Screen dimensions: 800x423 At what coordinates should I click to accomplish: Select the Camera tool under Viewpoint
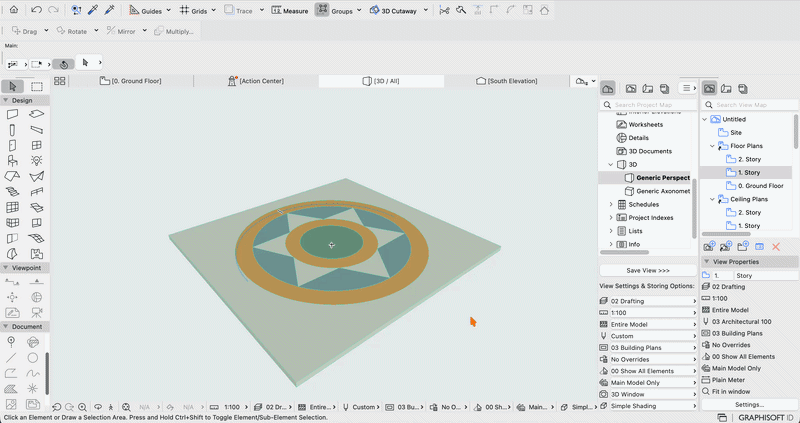[37, 312]
